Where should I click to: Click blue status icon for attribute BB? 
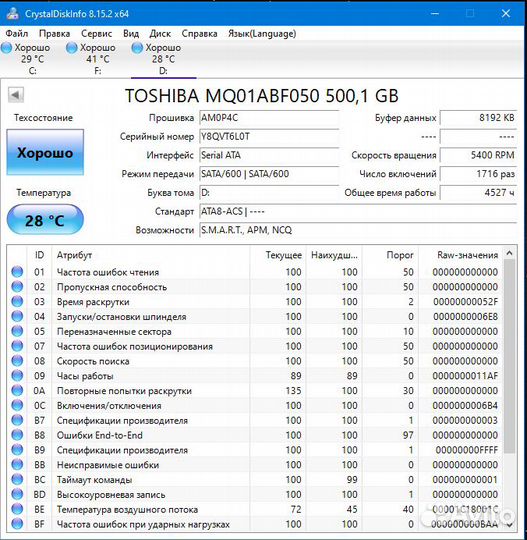coord(17,464)
